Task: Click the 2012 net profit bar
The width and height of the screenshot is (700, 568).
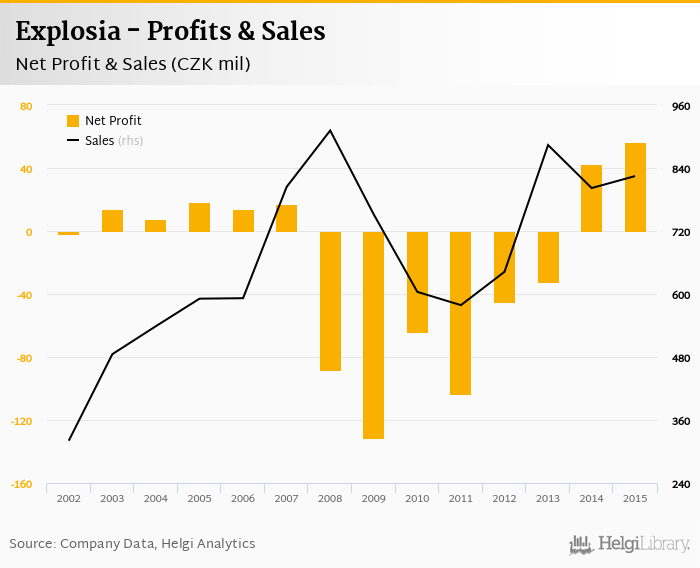Action: [x=504, y=267]
